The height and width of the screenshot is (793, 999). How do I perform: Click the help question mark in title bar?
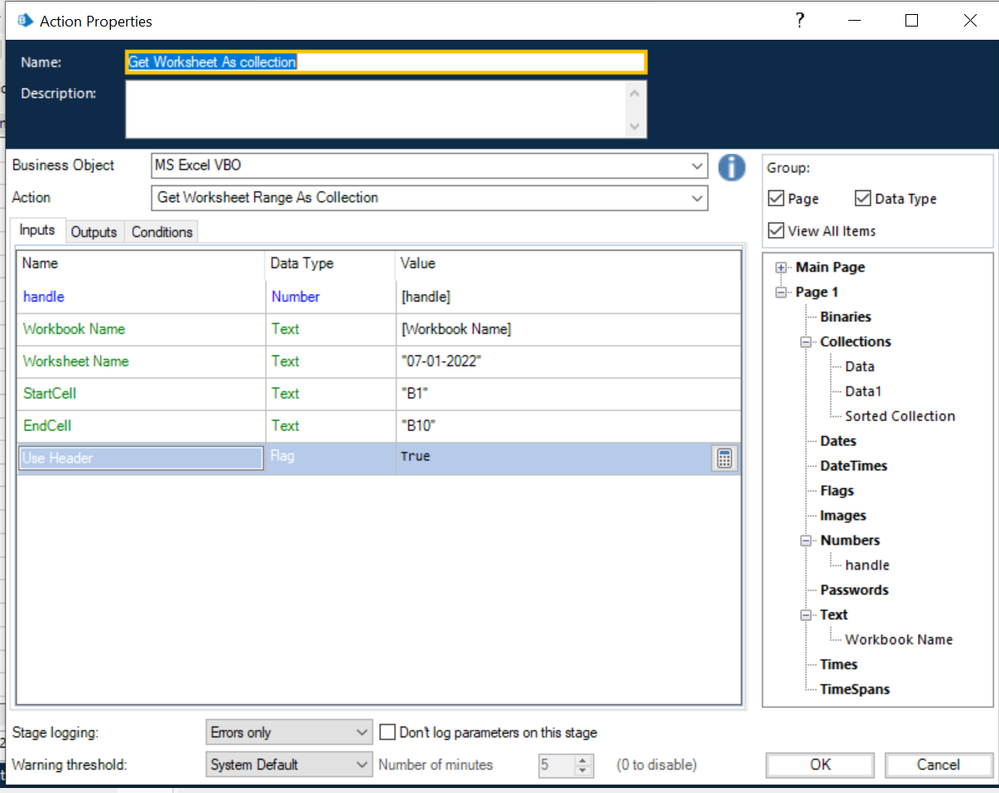point(799,20)
